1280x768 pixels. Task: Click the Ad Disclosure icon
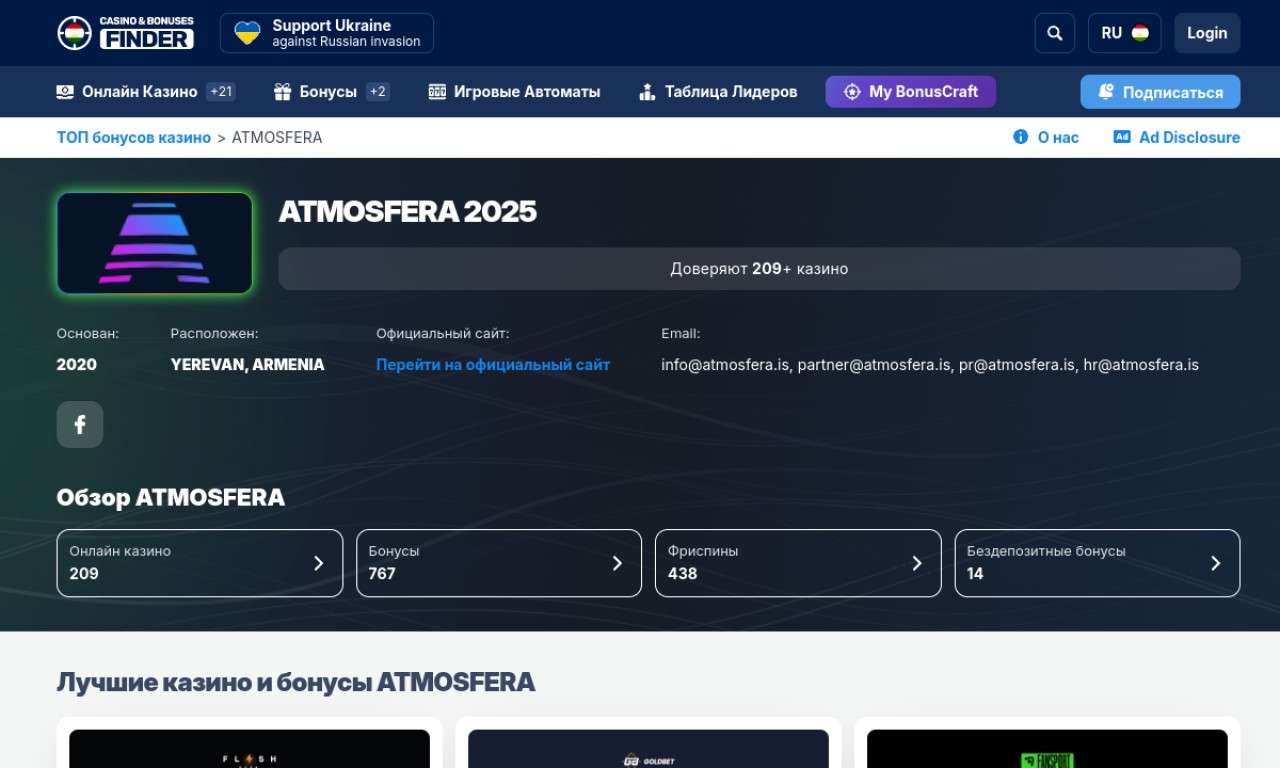(1122, 137)
